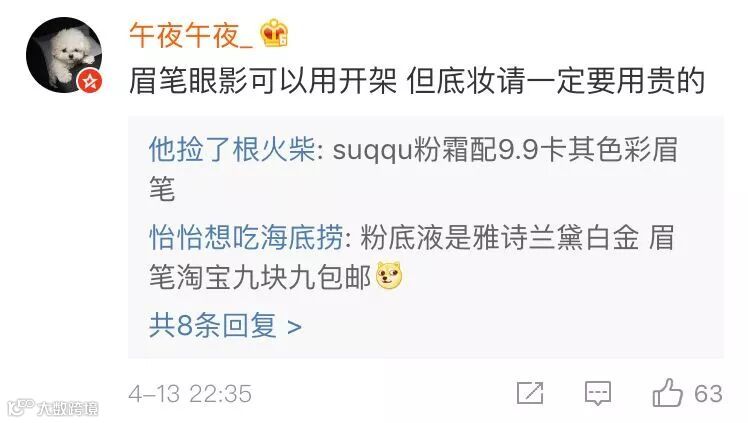Open 他捡了根火柴 commenter profile
748x423 pixels.
pyautogui.click(x=232, y=149)
